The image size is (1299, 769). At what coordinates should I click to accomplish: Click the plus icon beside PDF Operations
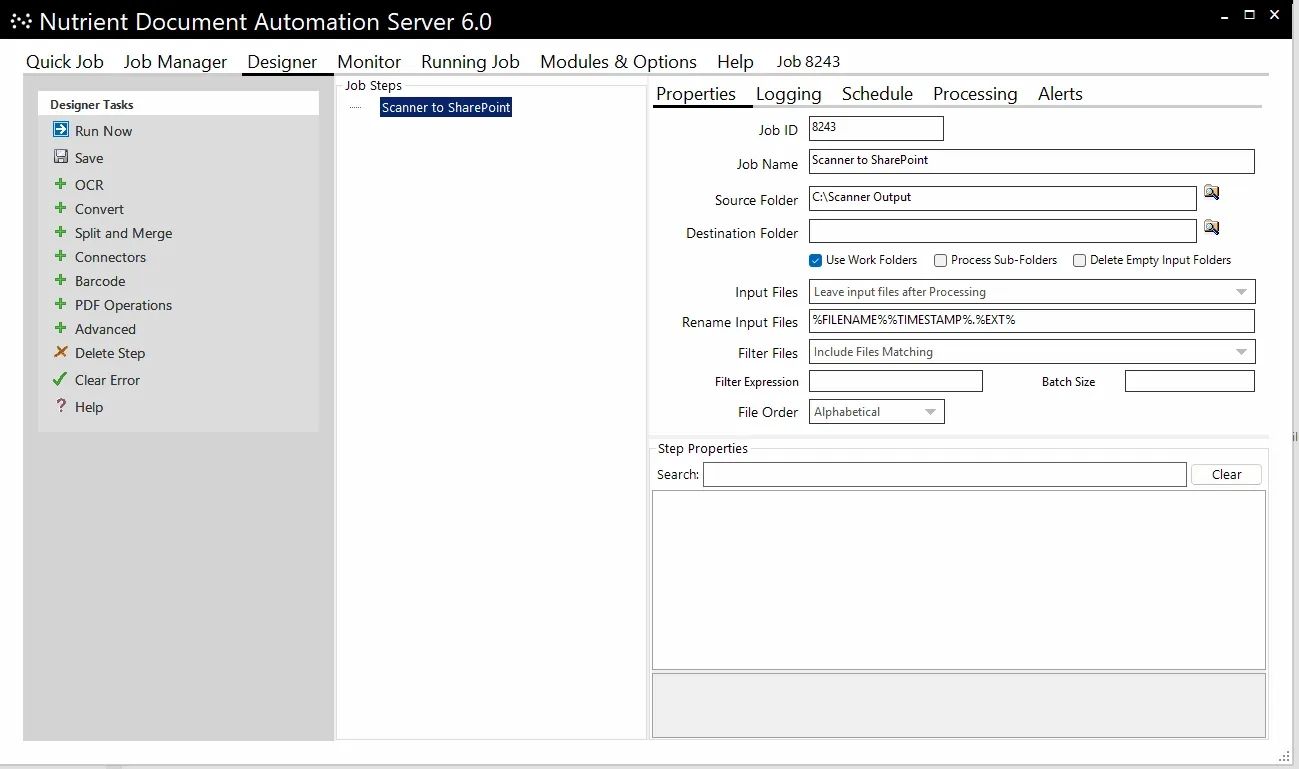(61, 304)
